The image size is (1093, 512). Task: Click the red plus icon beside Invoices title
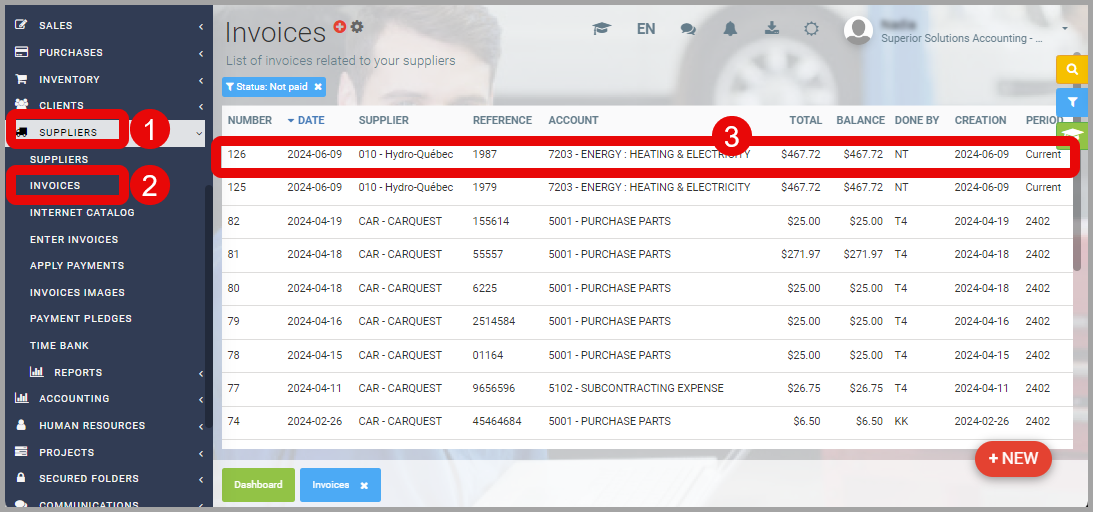(x=340, y=27)
